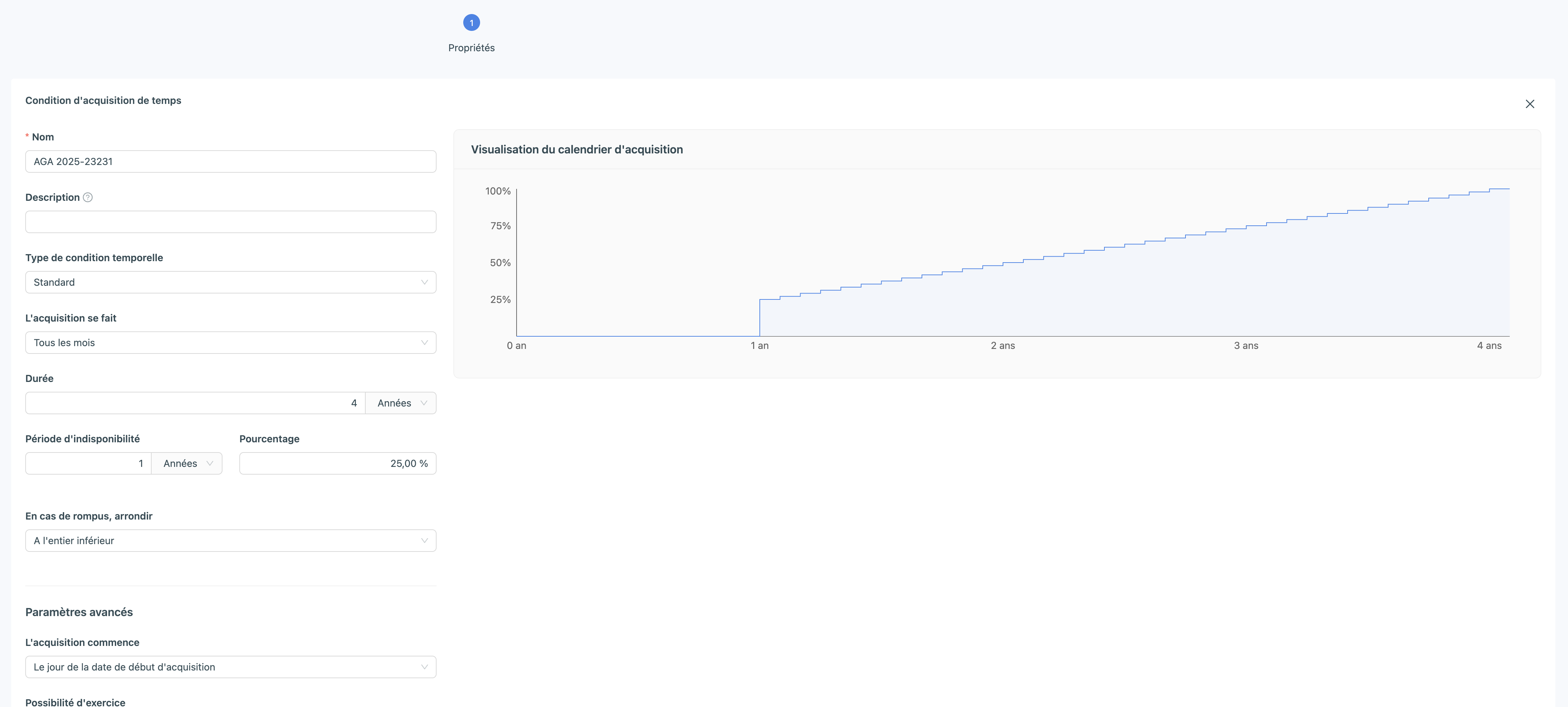Click the 50% axis label on chart
This screenshot has width=1568, height=707.
pyautogui.click(x=500, y=263)
